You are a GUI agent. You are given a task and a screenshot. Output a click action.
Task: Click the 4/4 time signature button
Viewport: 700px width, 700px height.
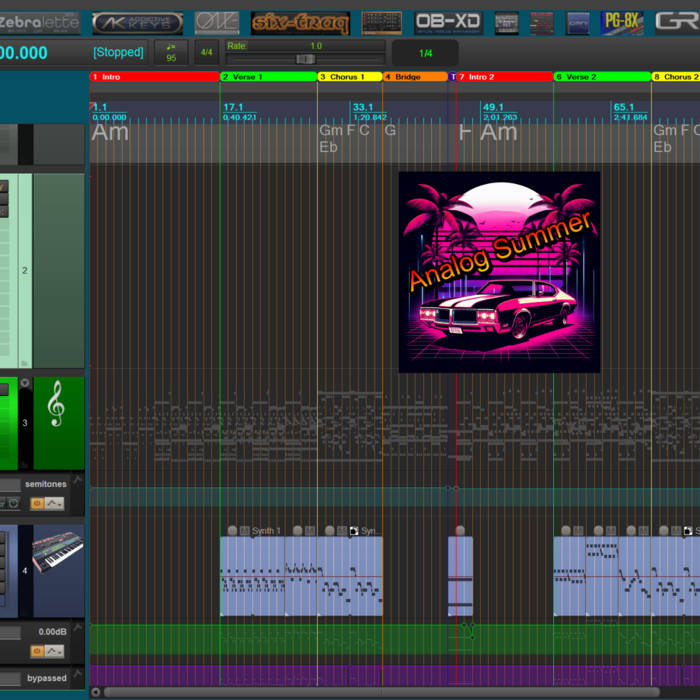[x=207, y=52]
